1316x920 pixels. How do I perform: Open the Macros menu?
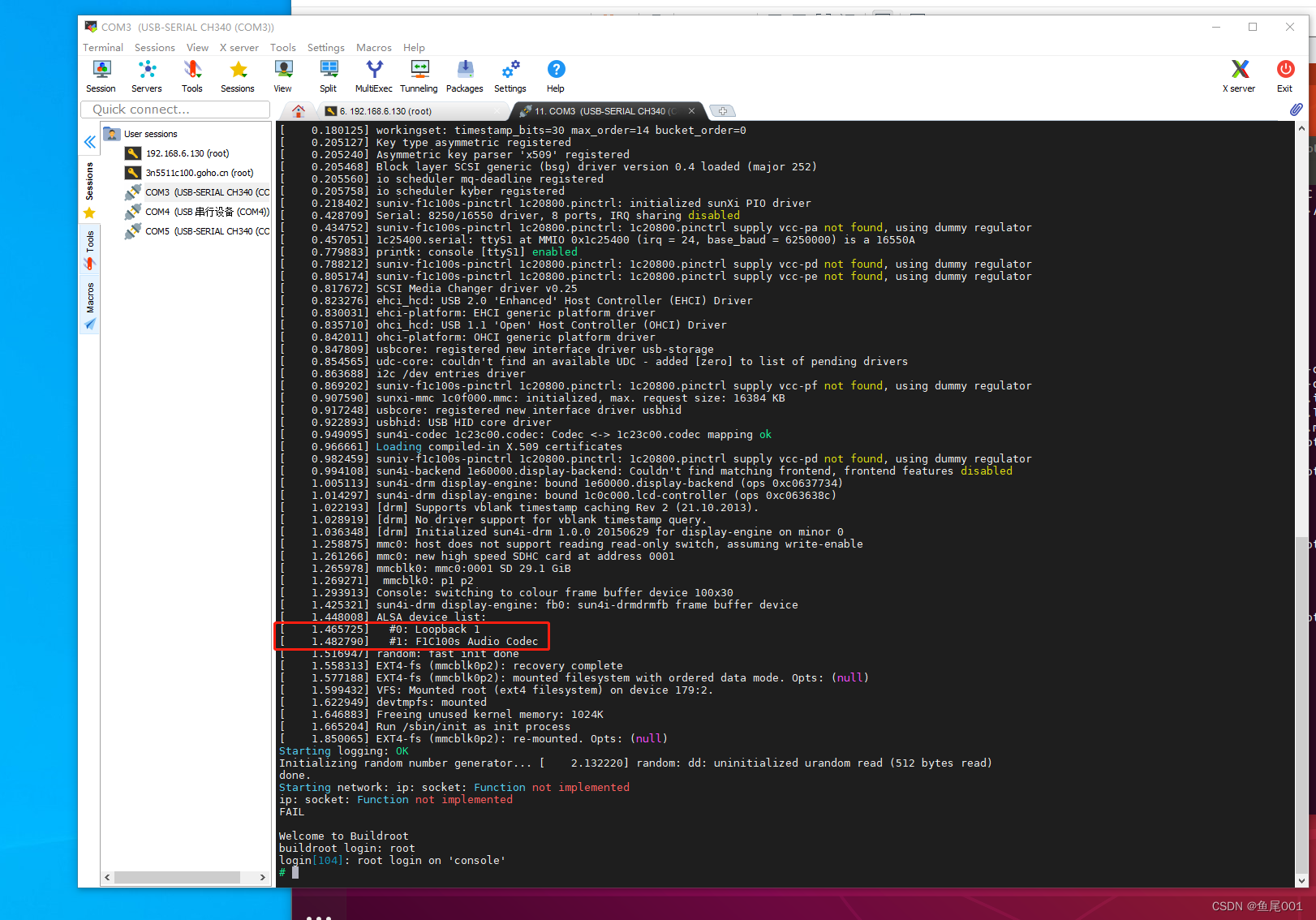373,47
